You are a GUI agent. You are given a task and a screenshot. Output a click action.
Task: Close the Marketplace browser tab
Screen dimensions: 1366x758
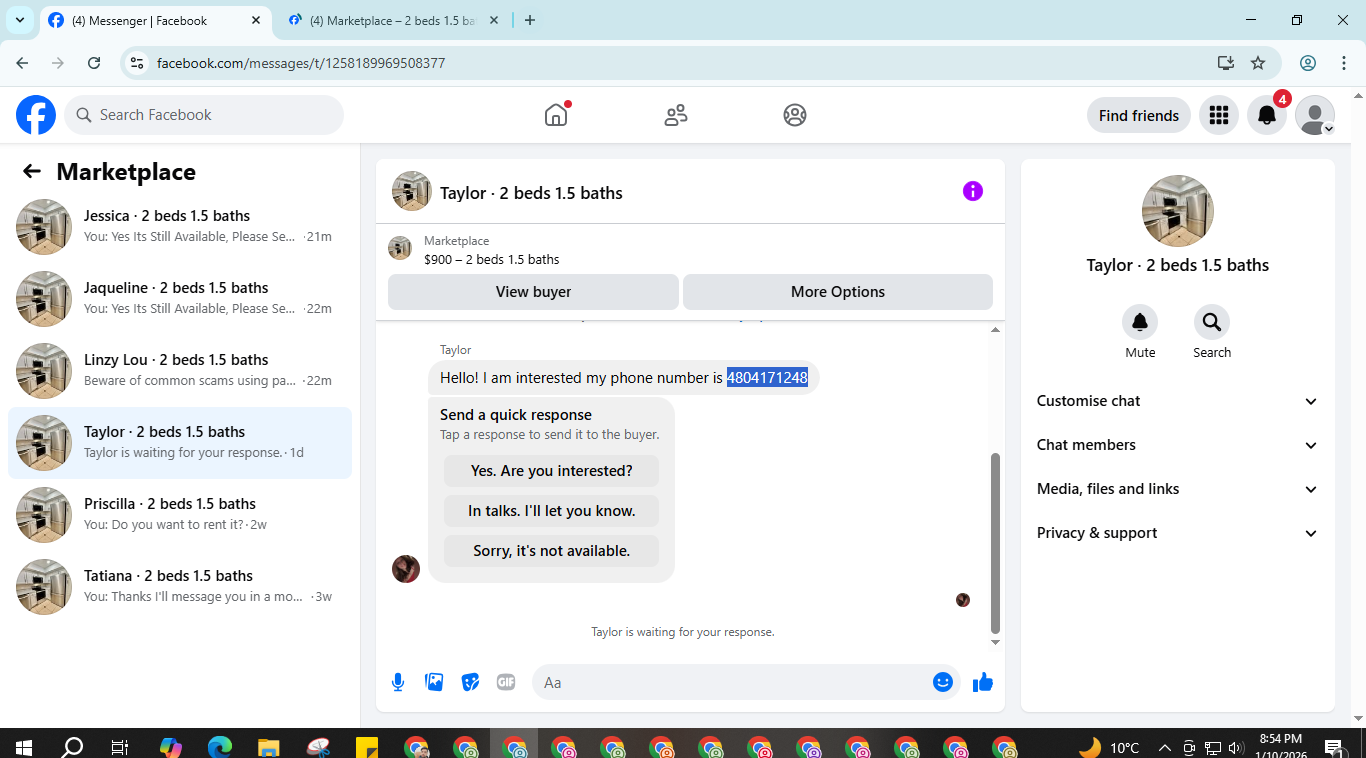coord(494,20)
